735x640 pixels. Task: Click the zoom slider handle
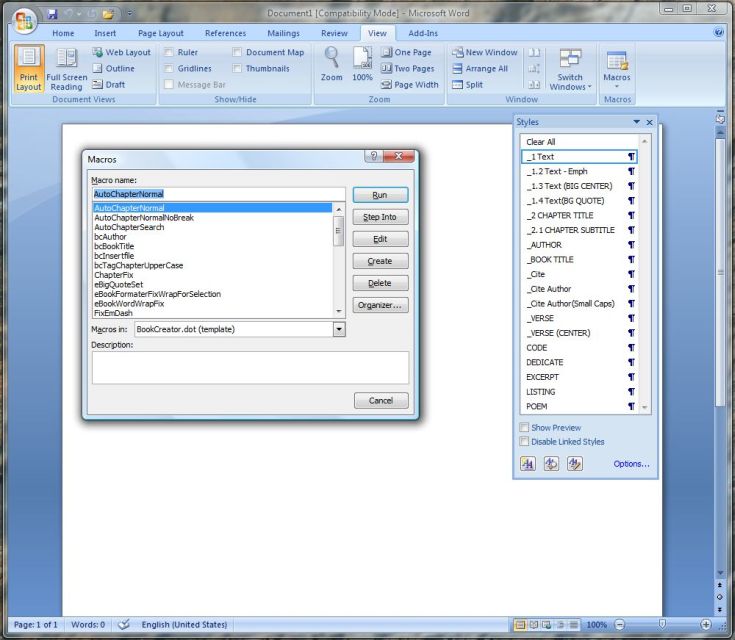coord(662,625)
